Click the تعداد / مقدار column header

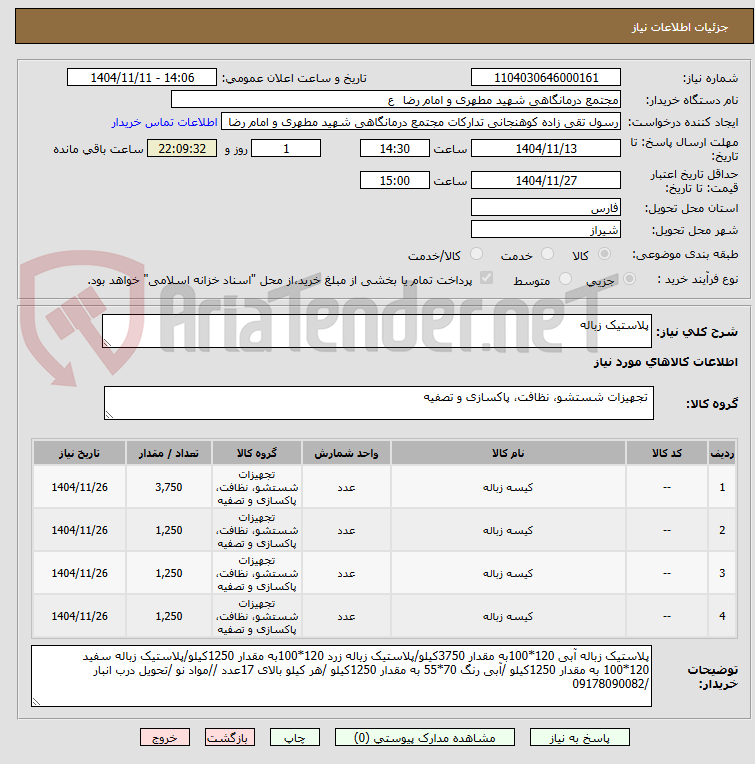[169, 454]
